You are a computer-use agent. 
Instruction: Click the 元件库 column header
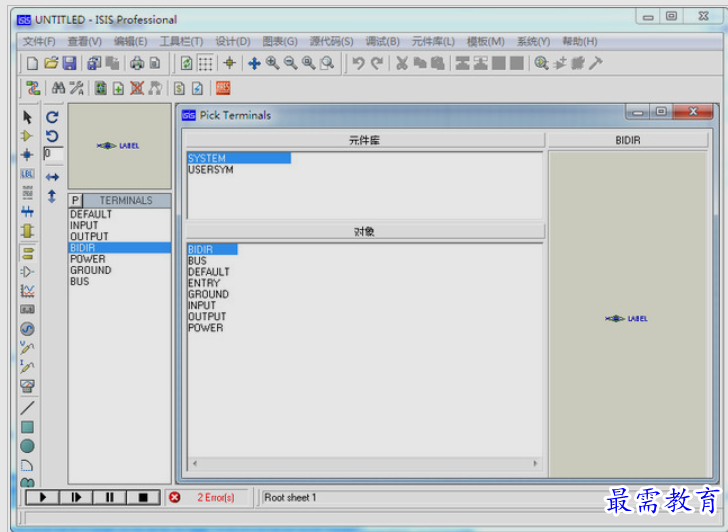click(365, 140)
